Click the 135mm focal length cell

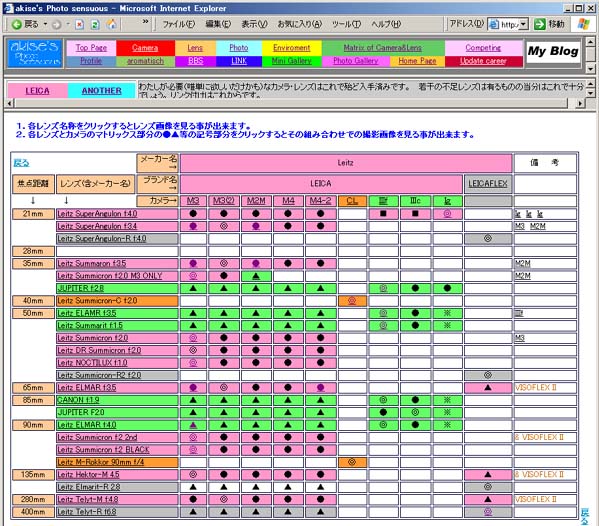click(x=33, y=474)
